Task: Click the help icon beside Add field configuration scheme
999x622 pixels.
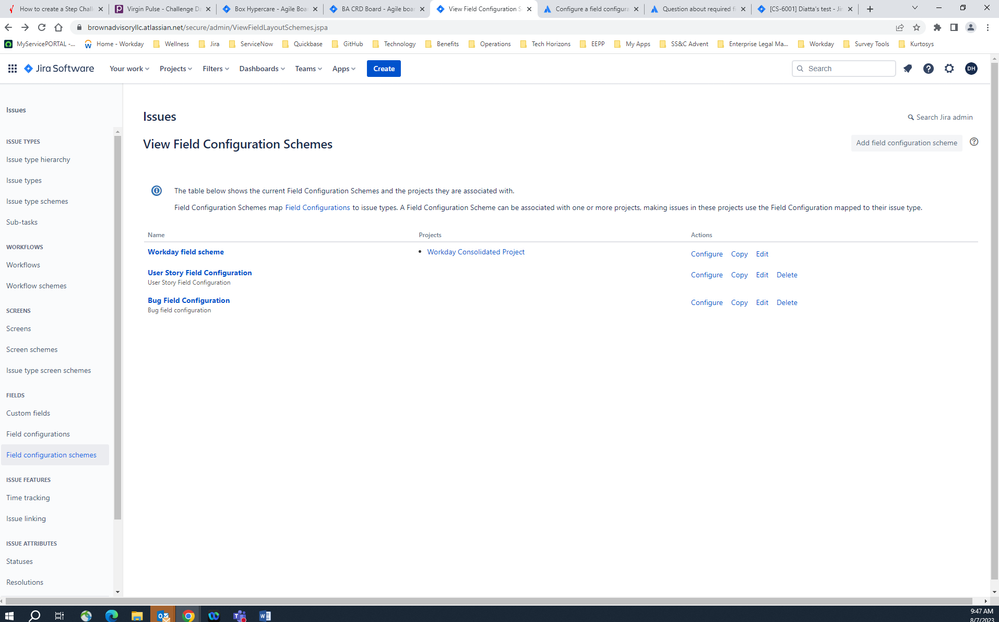Action: point(974,142)
